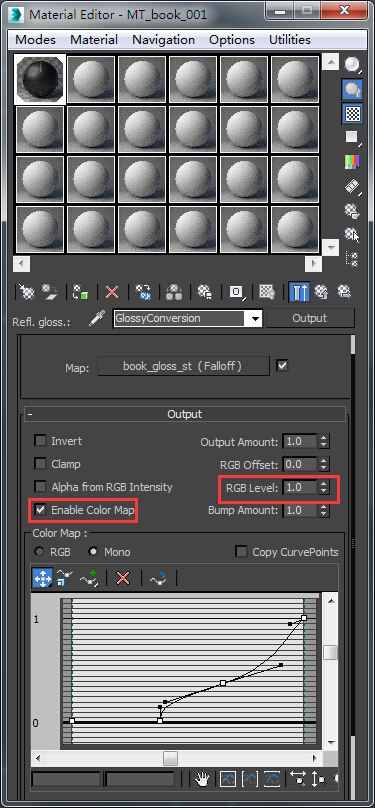
Task: Open the Modes menu
Action: pos(36,40)
